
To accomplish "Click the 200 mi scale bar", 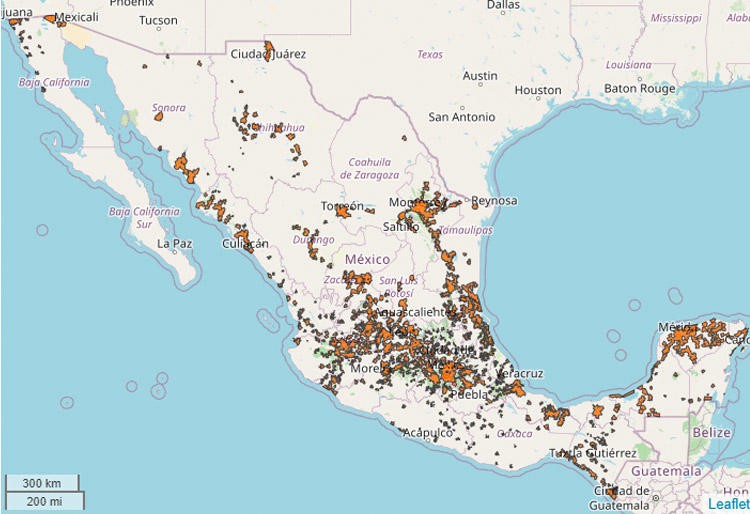I will tap(43, 499).
